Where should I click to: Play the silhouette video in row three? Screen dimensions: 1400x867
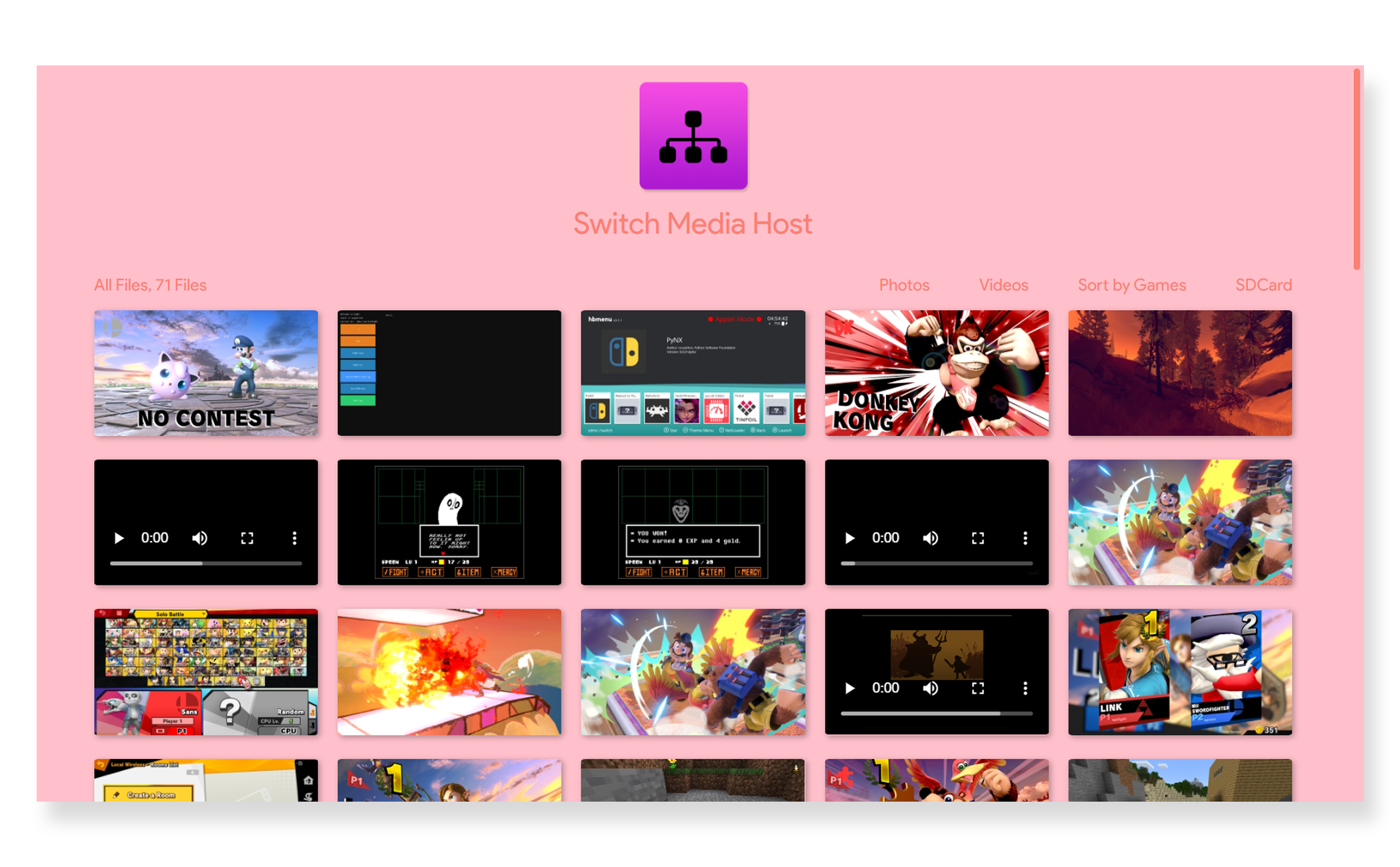[849, 688]
